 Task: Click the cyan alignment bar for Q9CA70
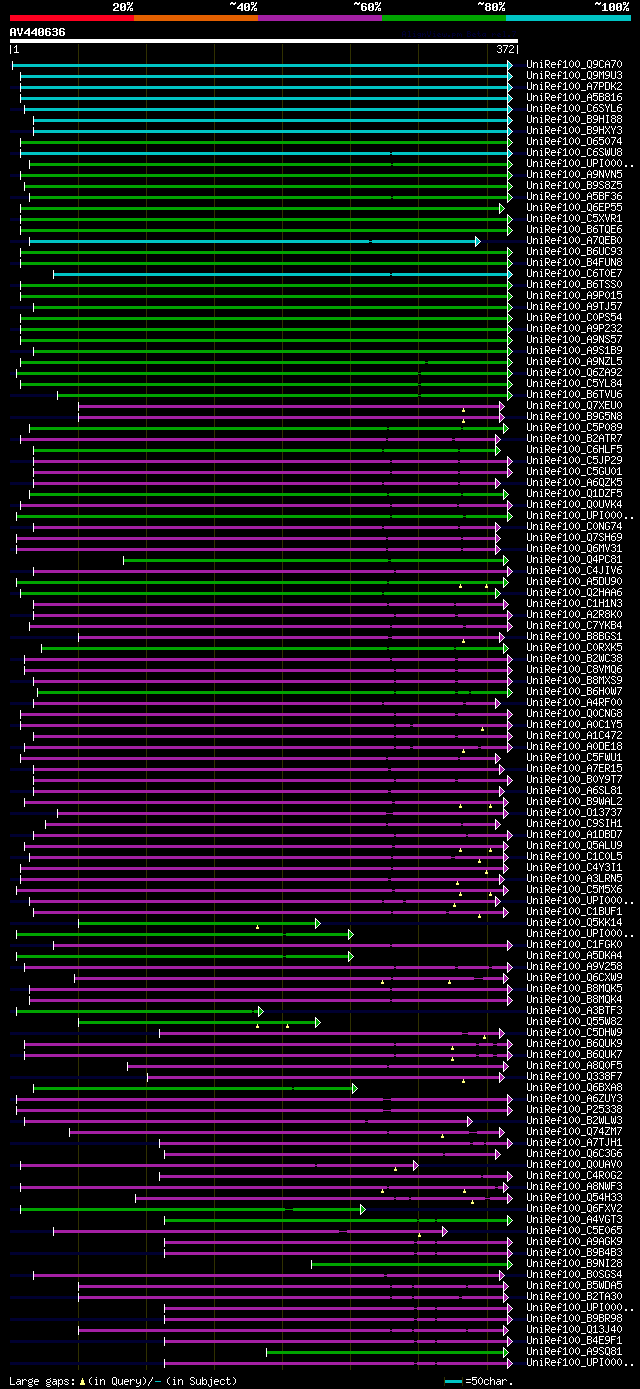coord(262,65)
